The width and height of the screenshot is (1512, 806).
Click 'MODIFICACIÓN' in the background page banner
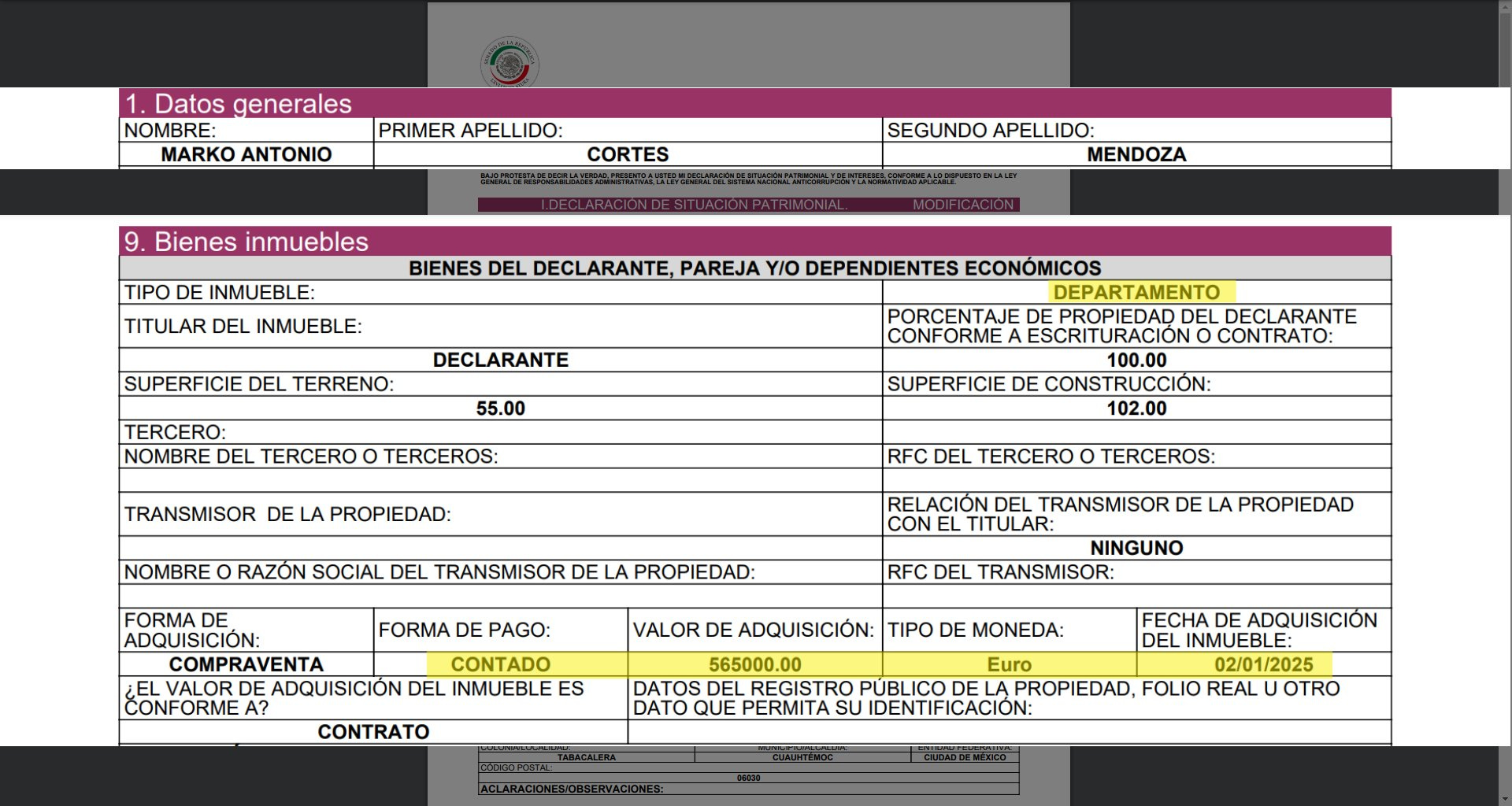click(963, 205)
